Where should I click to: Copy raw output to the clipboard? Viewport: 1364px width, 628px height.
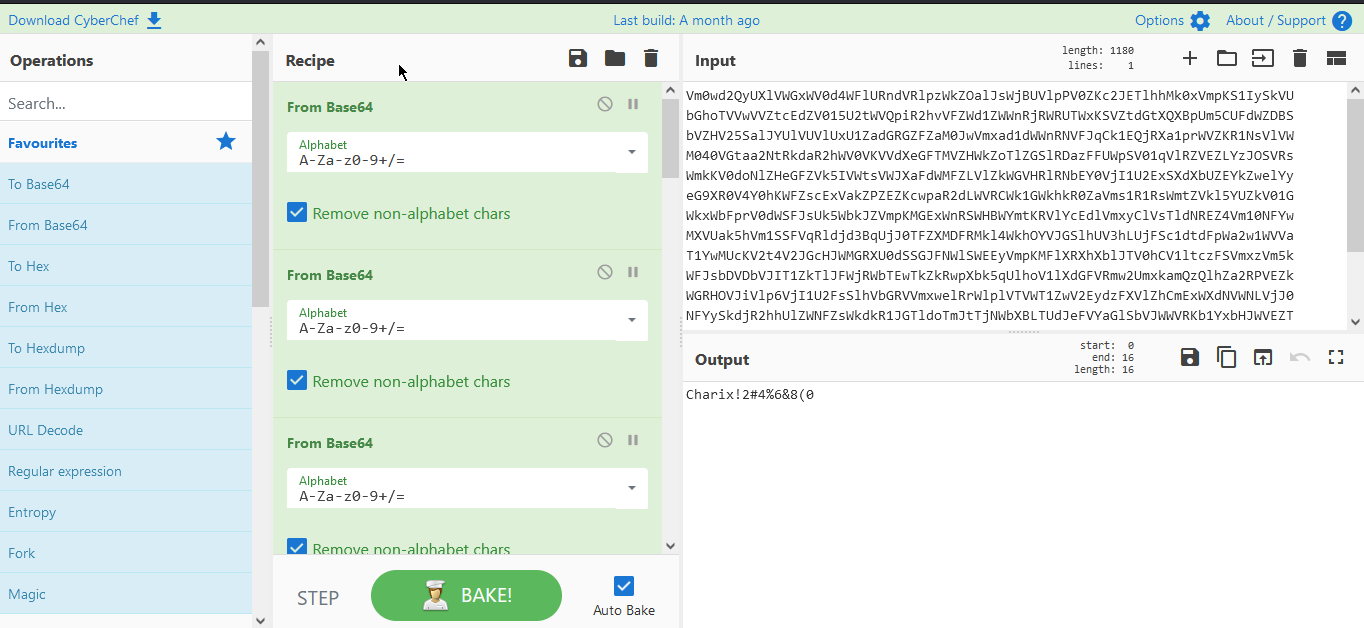[x=1226, y=358]
